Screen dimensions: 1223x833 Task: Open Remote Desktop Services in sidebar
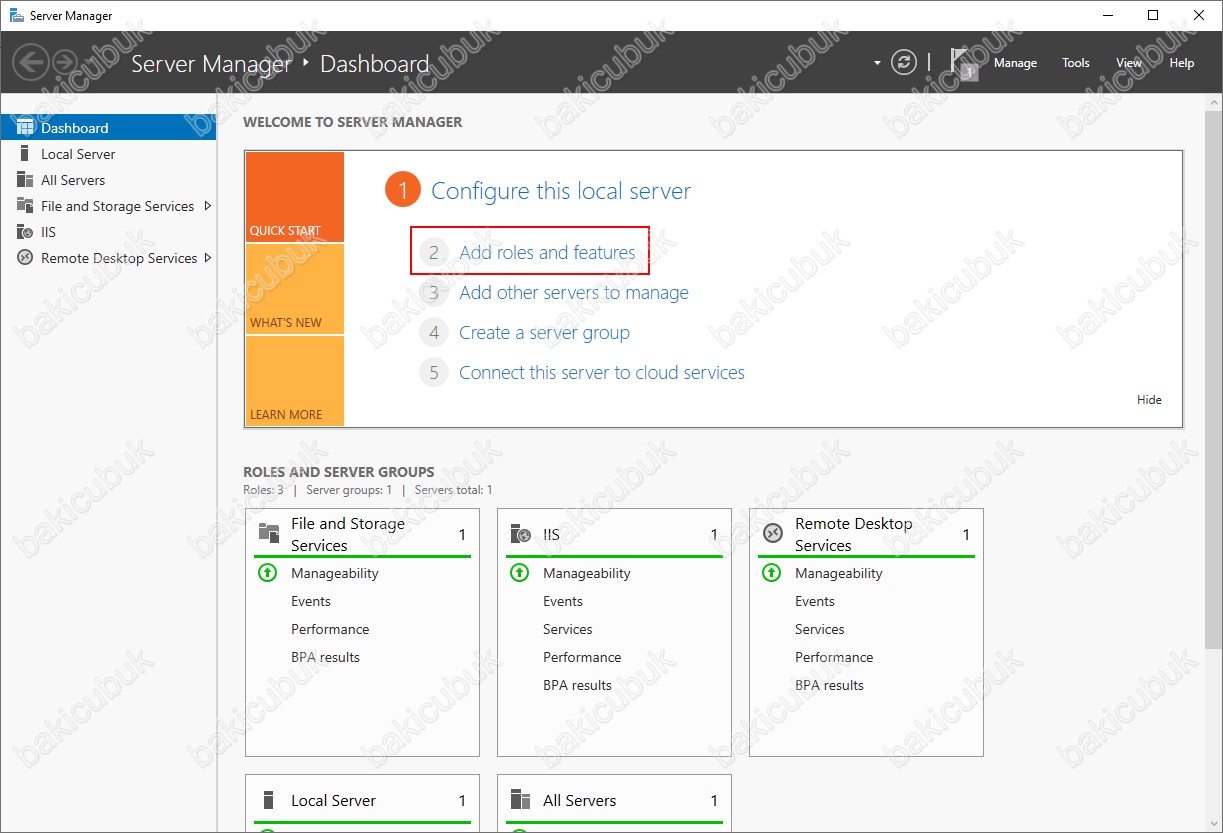[x=108, y=258]
